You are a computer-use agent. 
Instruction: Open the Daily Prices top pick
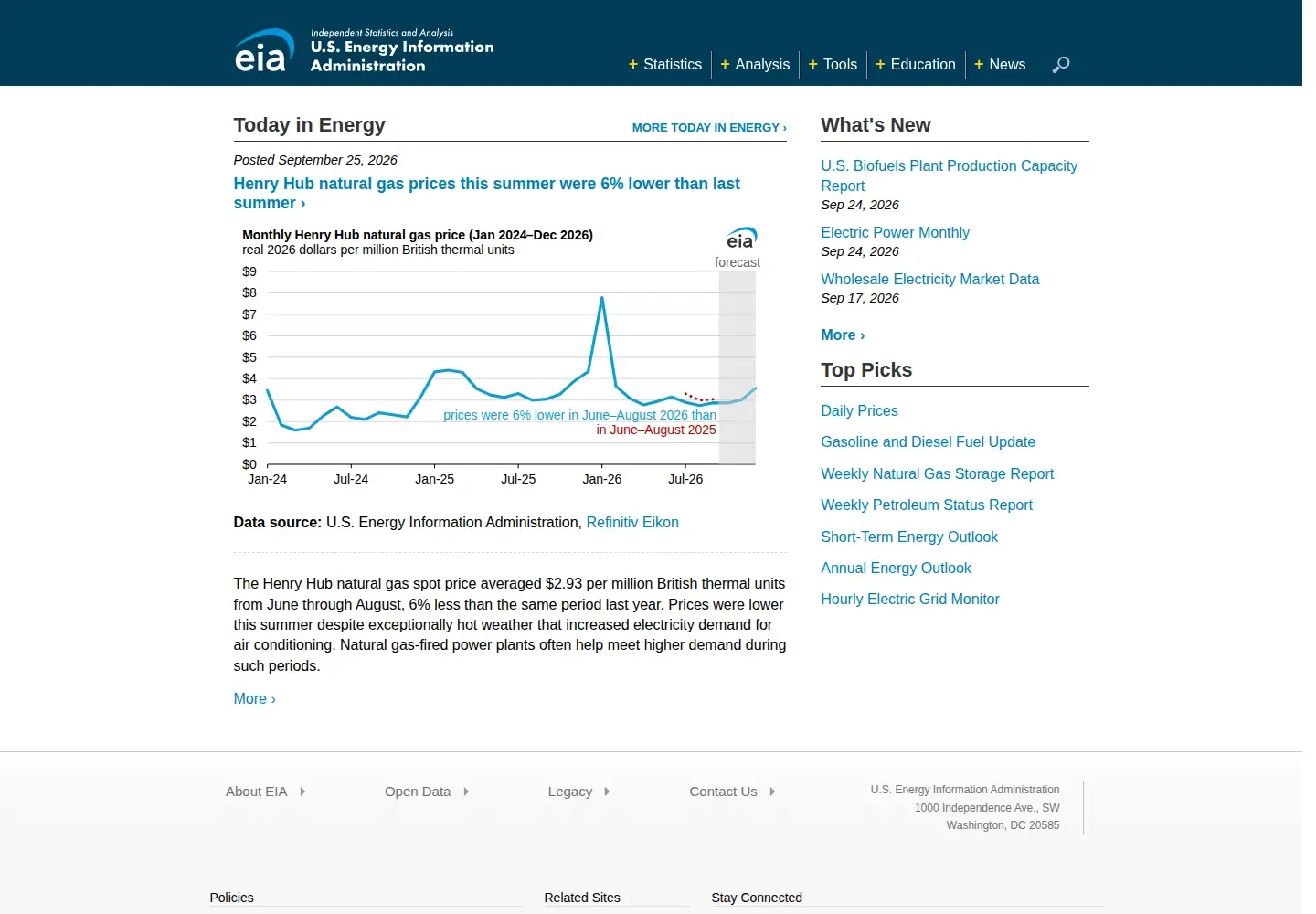click(859, 411)
